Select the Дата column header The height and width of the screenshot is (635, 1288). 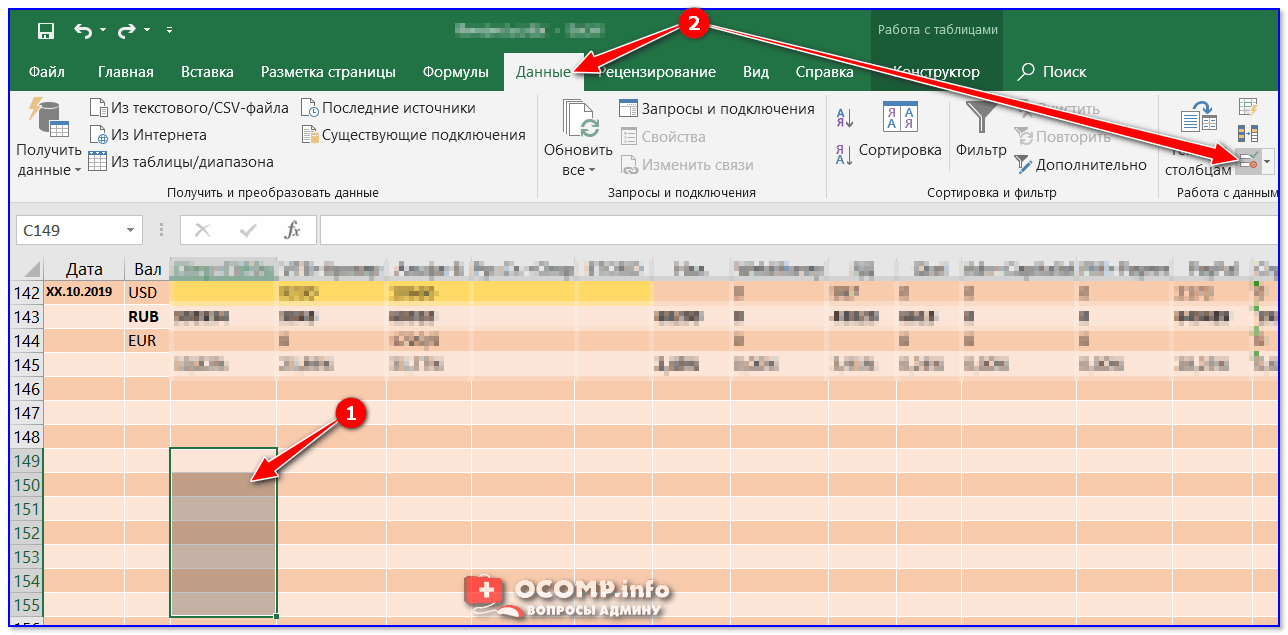point(85,269)
